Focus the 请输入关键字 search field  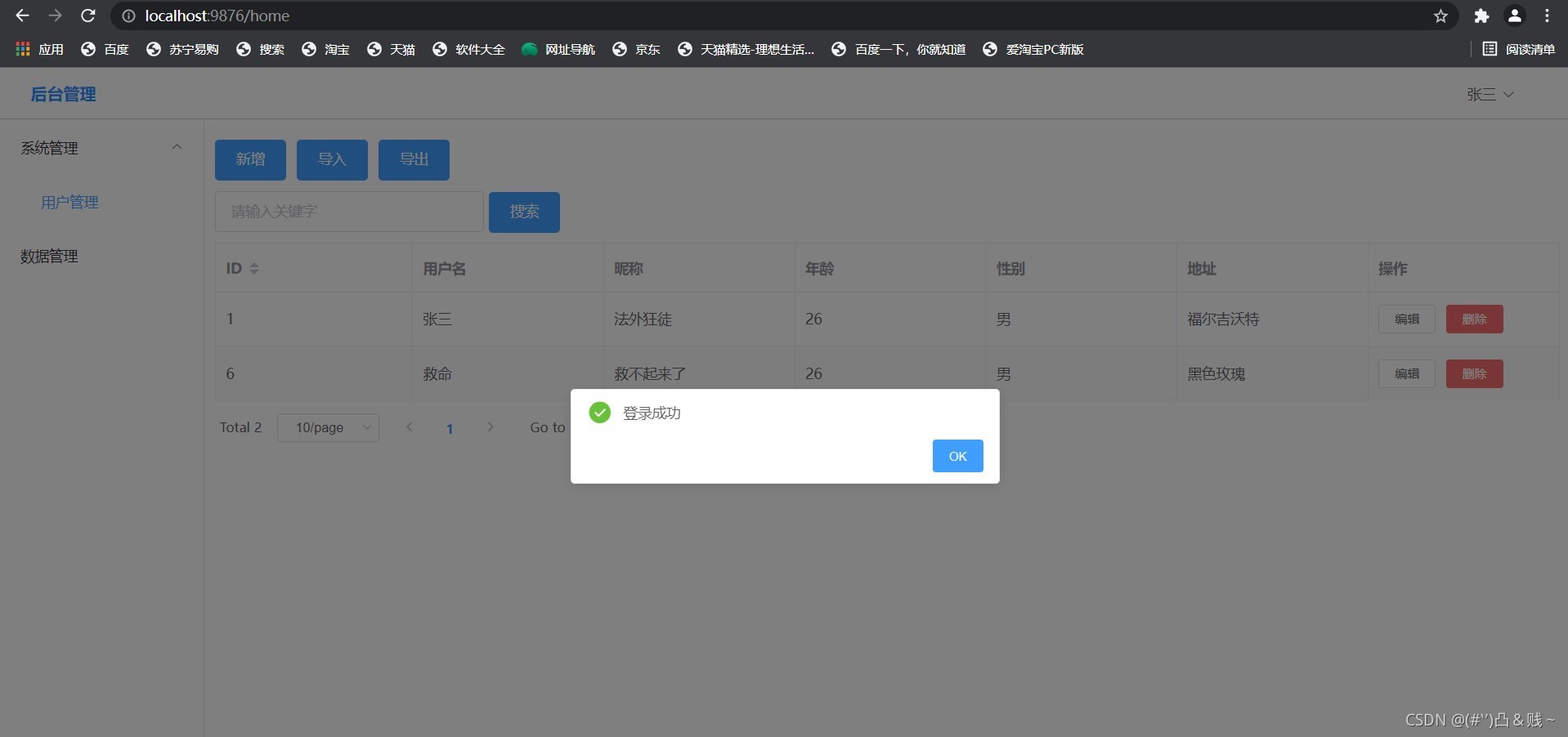point(349,212)
